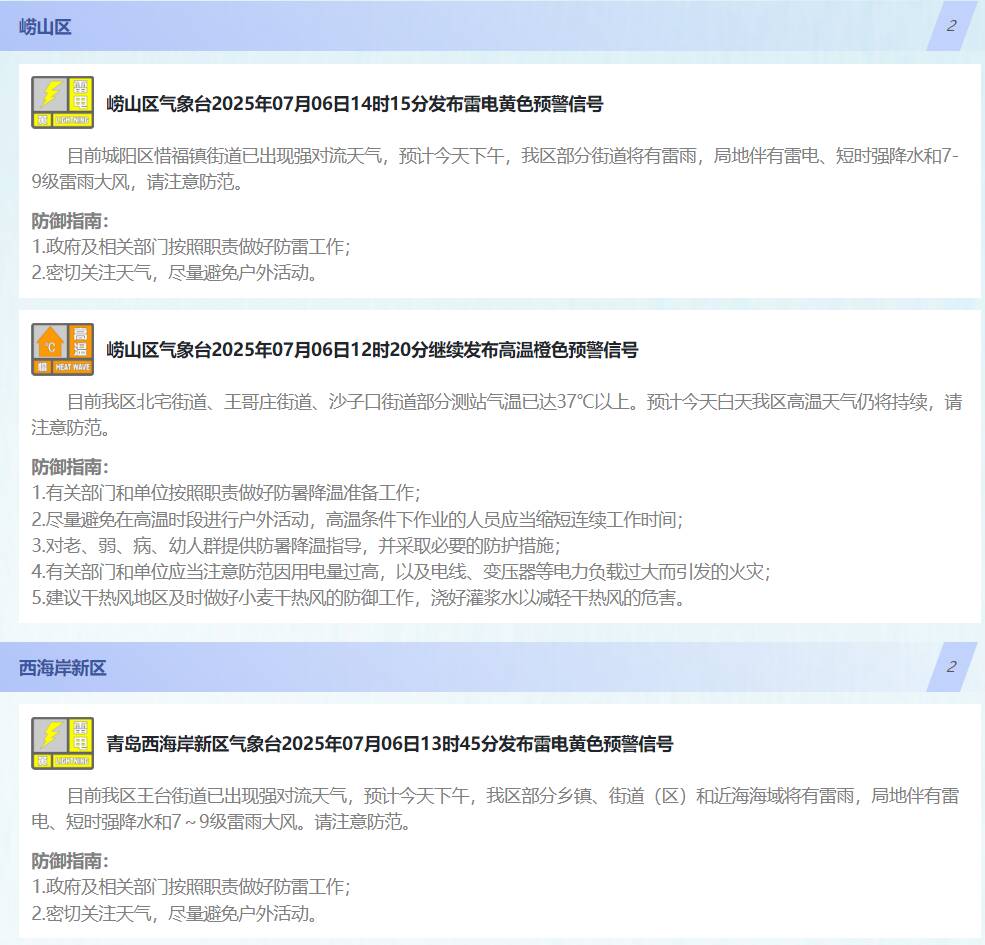Click 防御指南 heading in 西海岸新区 lightning card
The image size is (985, 945).
coord(70,861)
